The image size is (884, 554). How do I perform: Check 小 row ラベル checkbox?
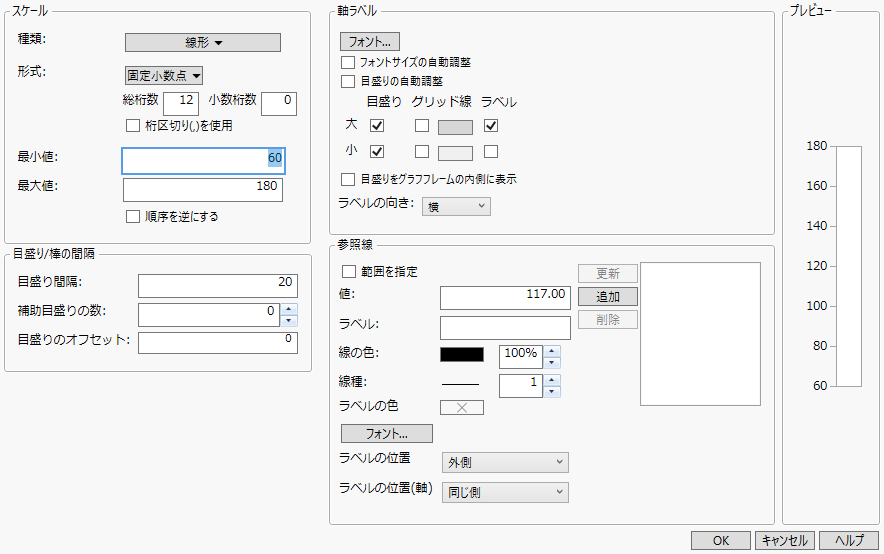point(491,151)
